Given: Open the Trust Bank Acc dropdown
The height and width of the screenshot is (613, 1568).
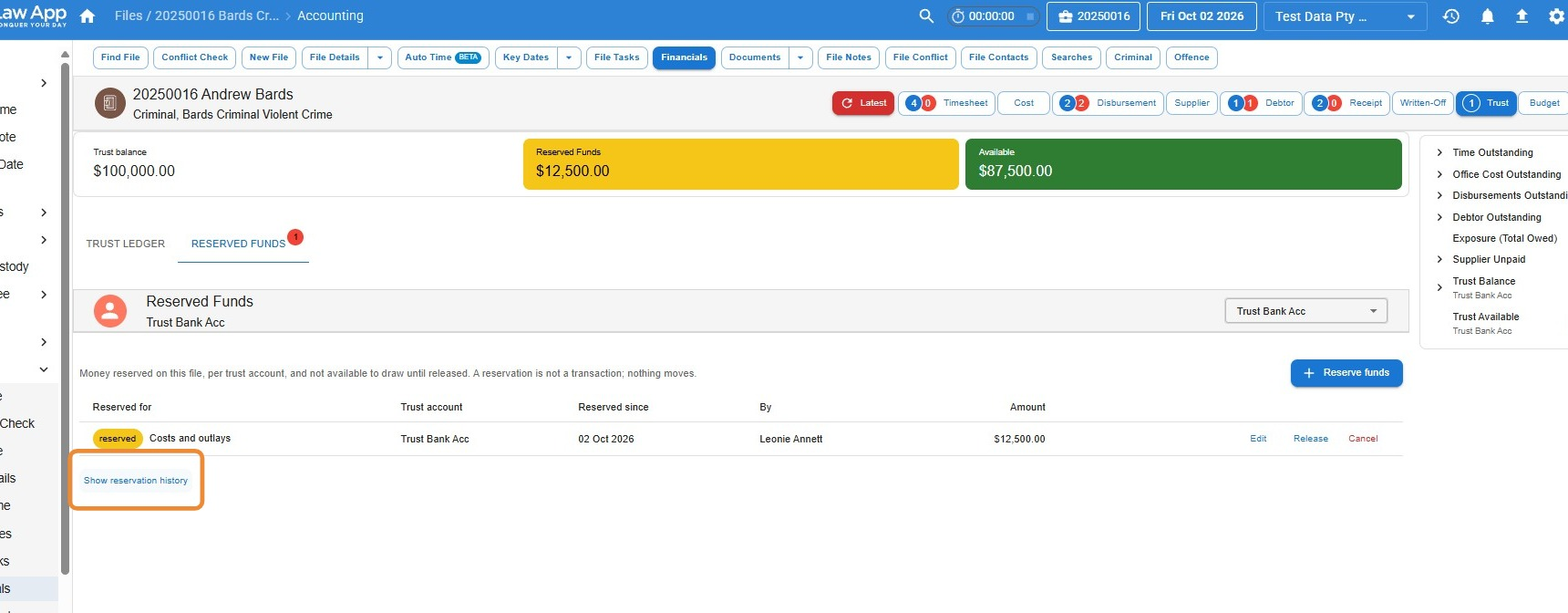Looking at the screenshot, I should pos(1305,311).
